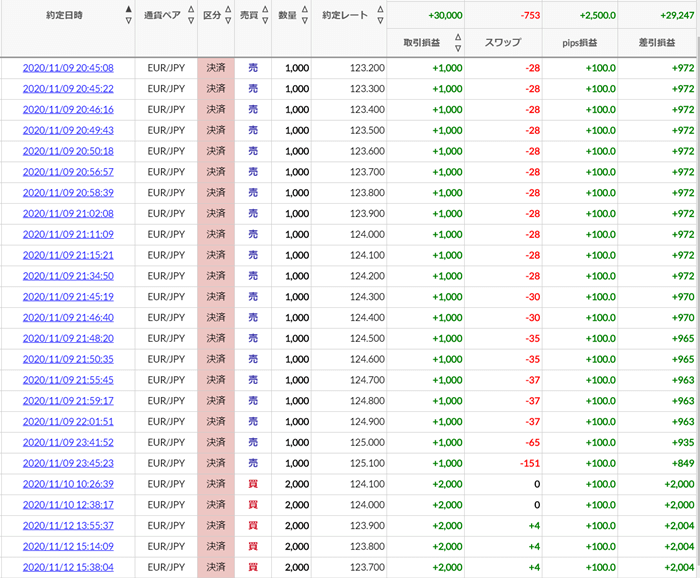This screenshot has height=578, width=700.
Task: Select 決済 cell in 2020/11/09 20:45:08 row
Action: click(216, 68)
